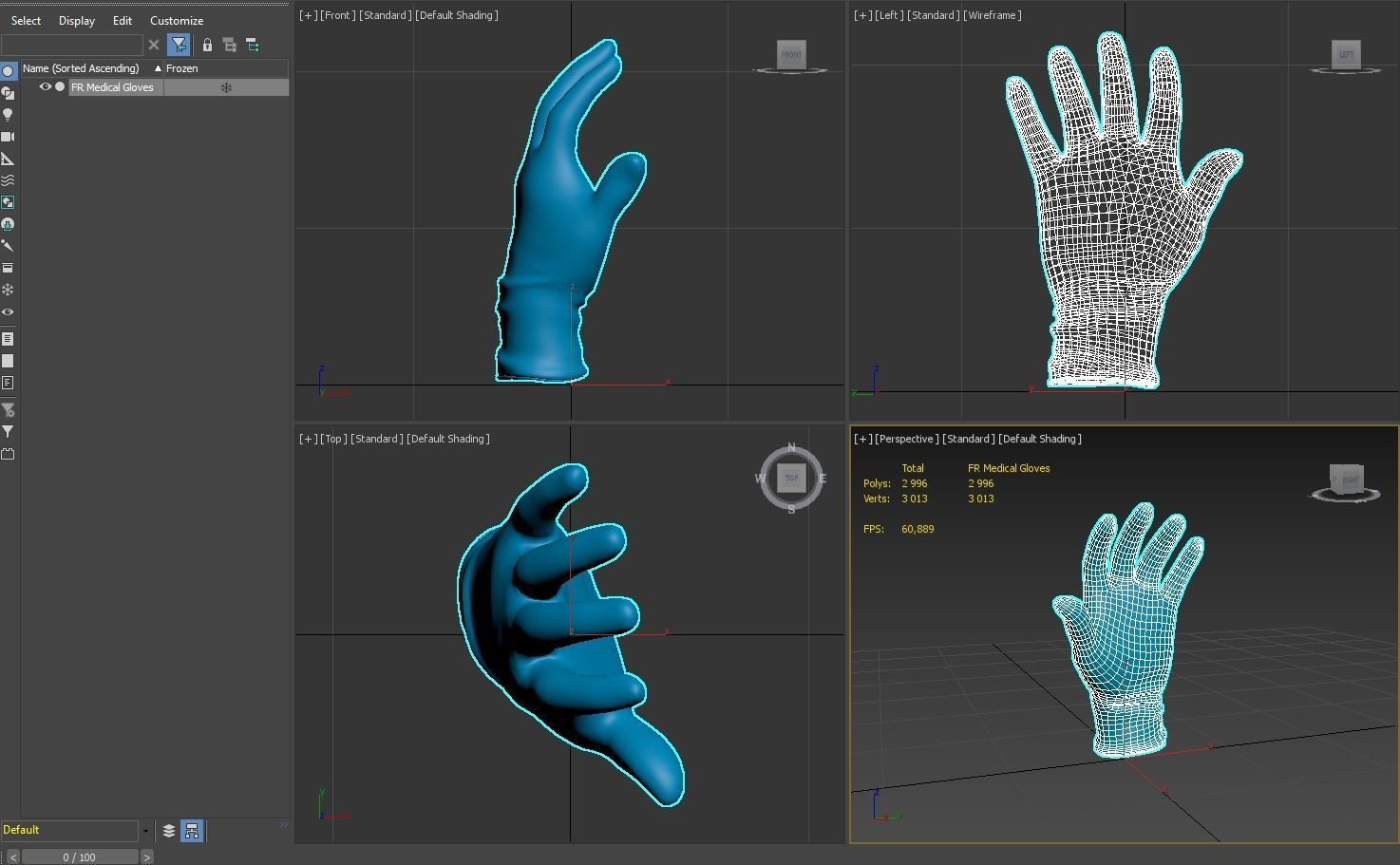
Task: Toggle Display Containers filter icon
Action: coord(8,268)
